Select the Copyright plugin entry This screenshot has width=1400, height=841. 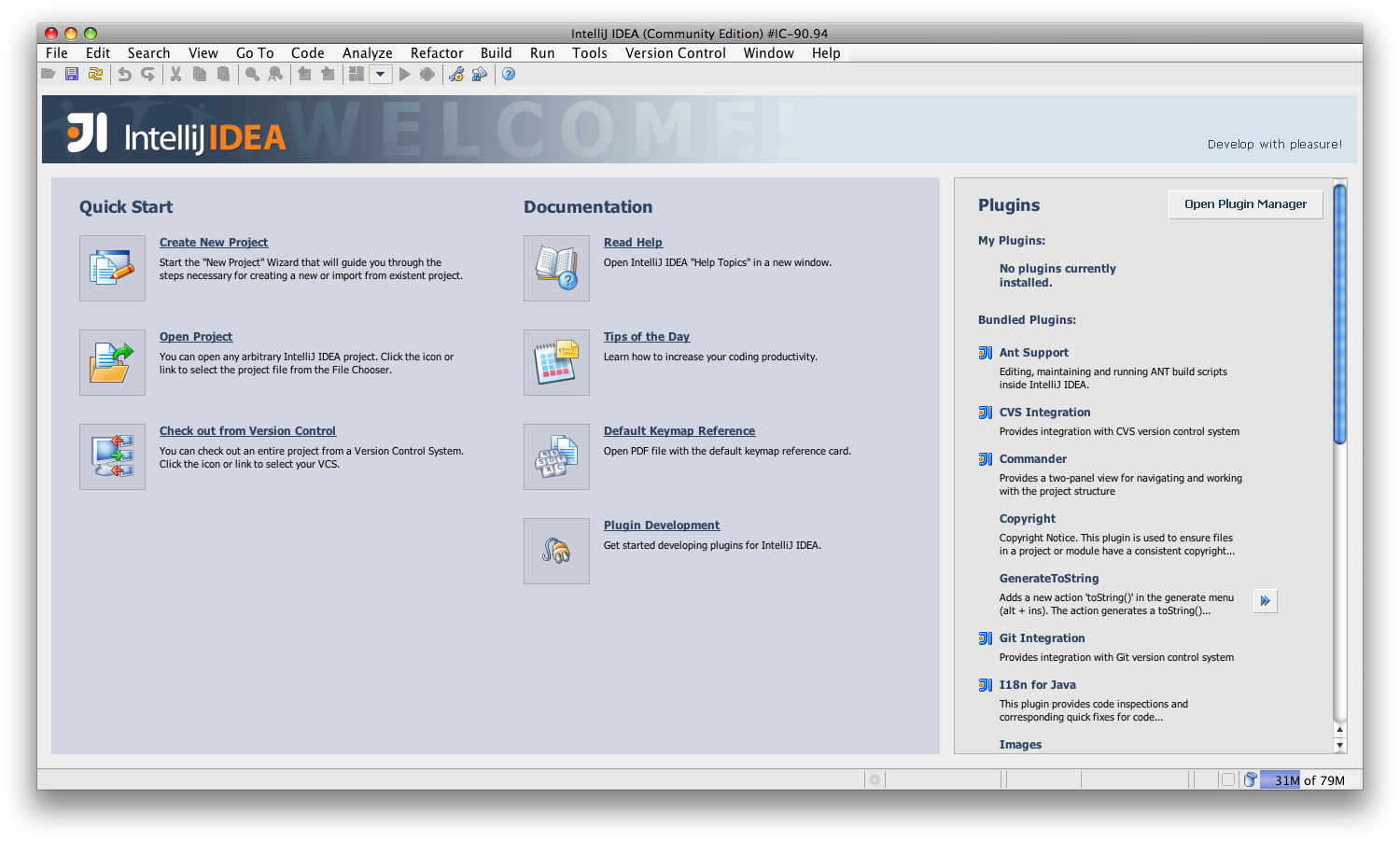1028,519
